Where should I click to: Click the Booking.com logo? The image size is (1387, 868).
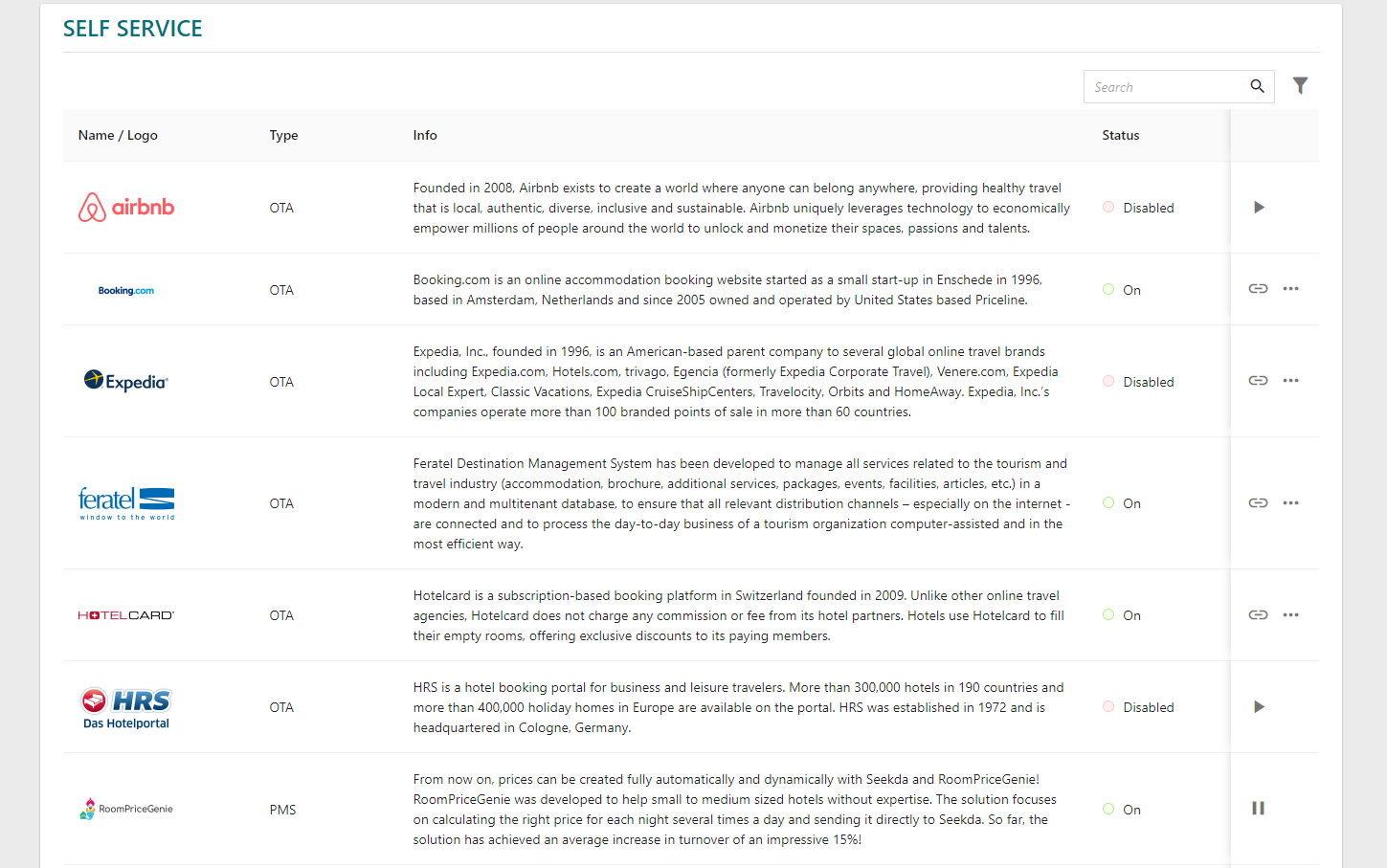126,290
